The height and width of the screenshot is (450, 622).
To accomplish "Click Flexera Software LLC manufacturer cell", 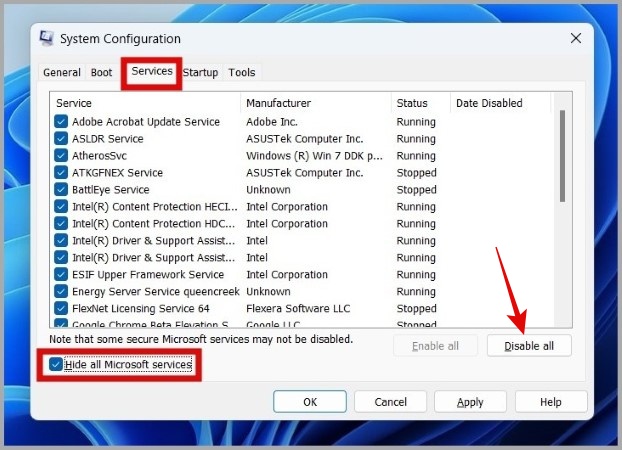I will point(298,309).
